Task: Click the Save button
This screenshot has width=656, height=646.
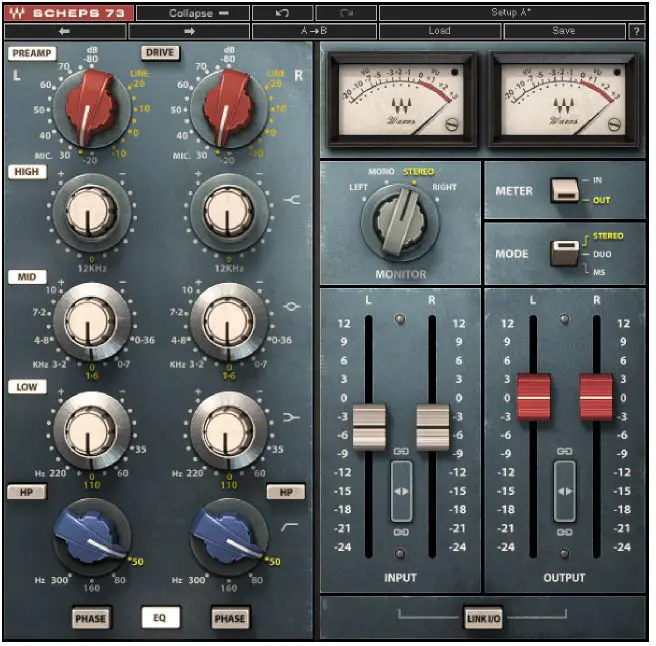Action: pos(564,31)
